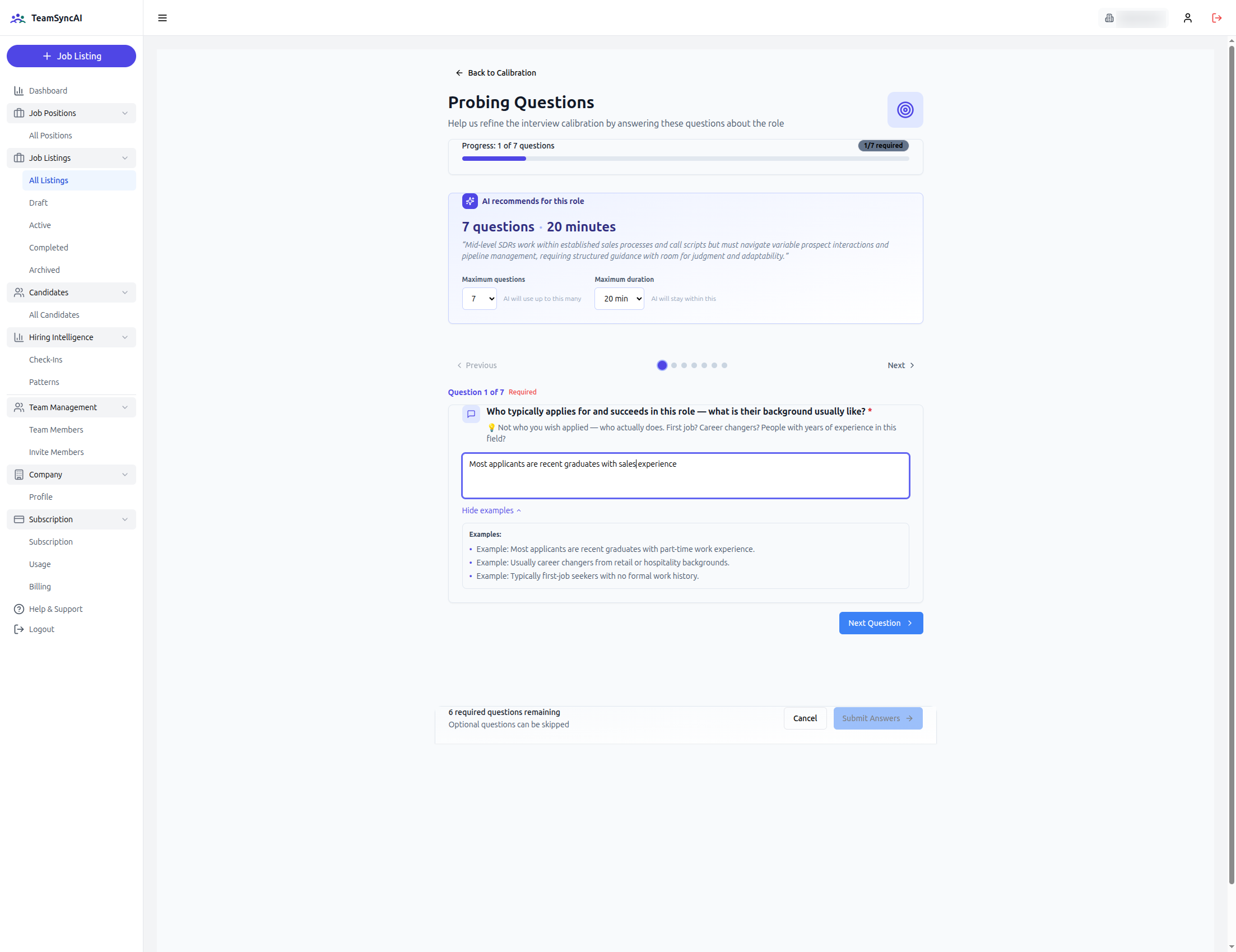Click the red logout icon at top right

(1216, 17)
